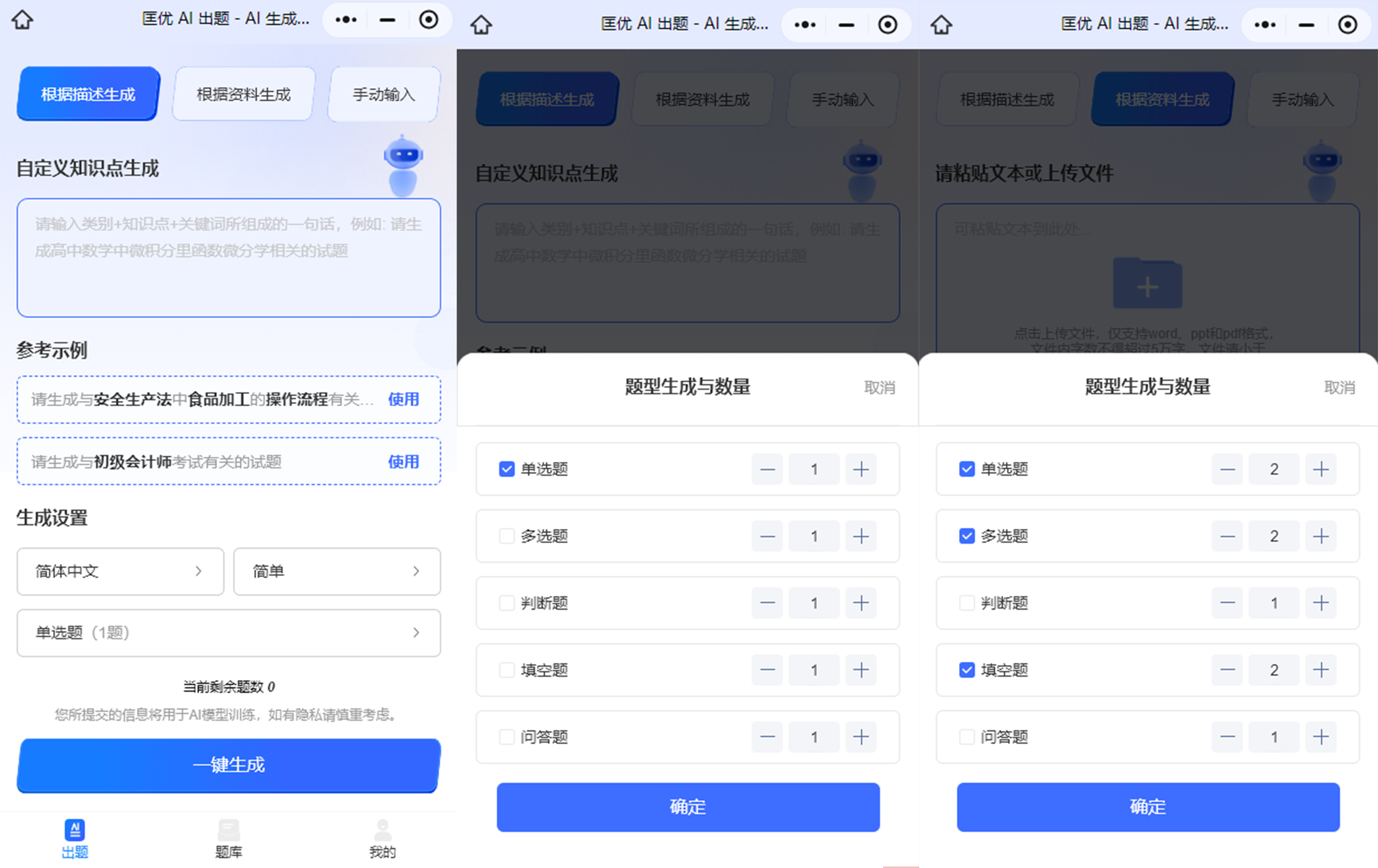Check 多选题 checkbox in middle panel
Screen dimensions: 1378x868
click(x=506, y=536)
